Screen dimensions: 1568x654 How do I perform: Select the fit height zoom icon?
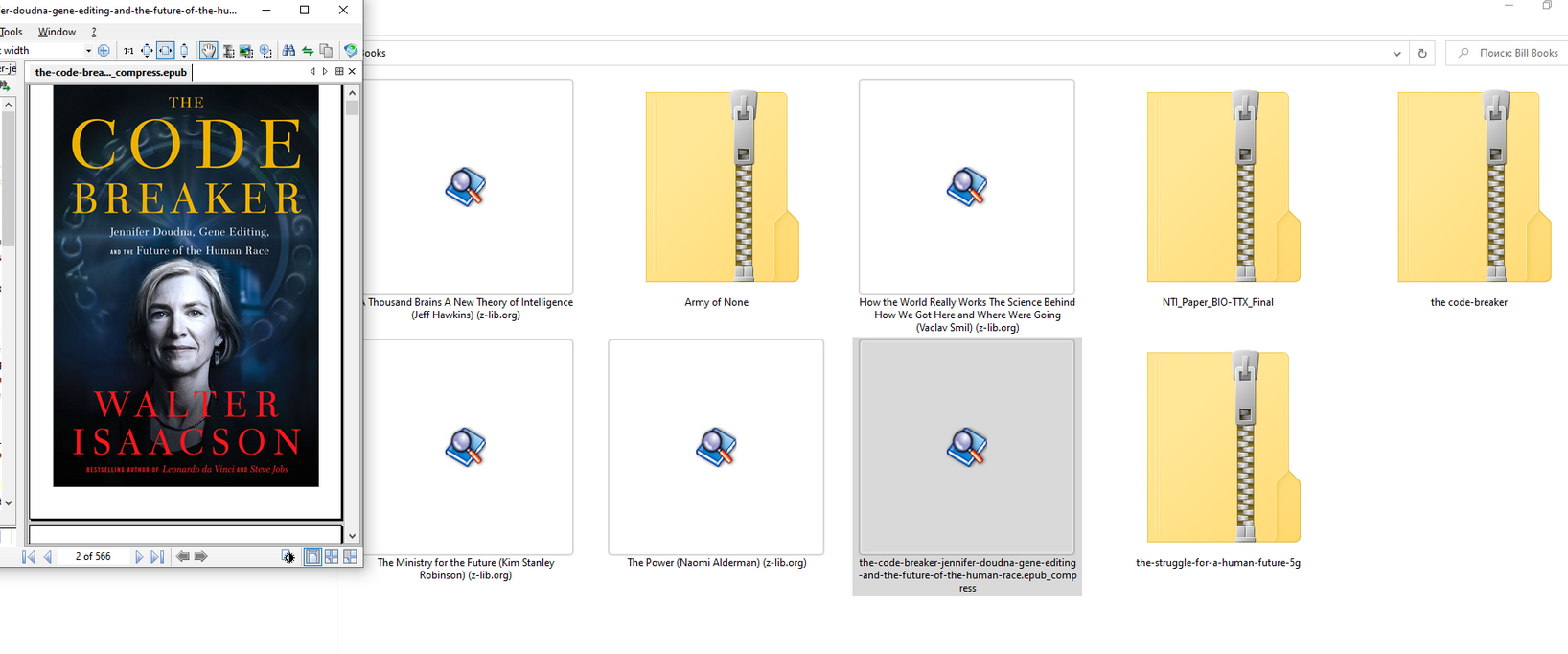(x=184, y=51)
